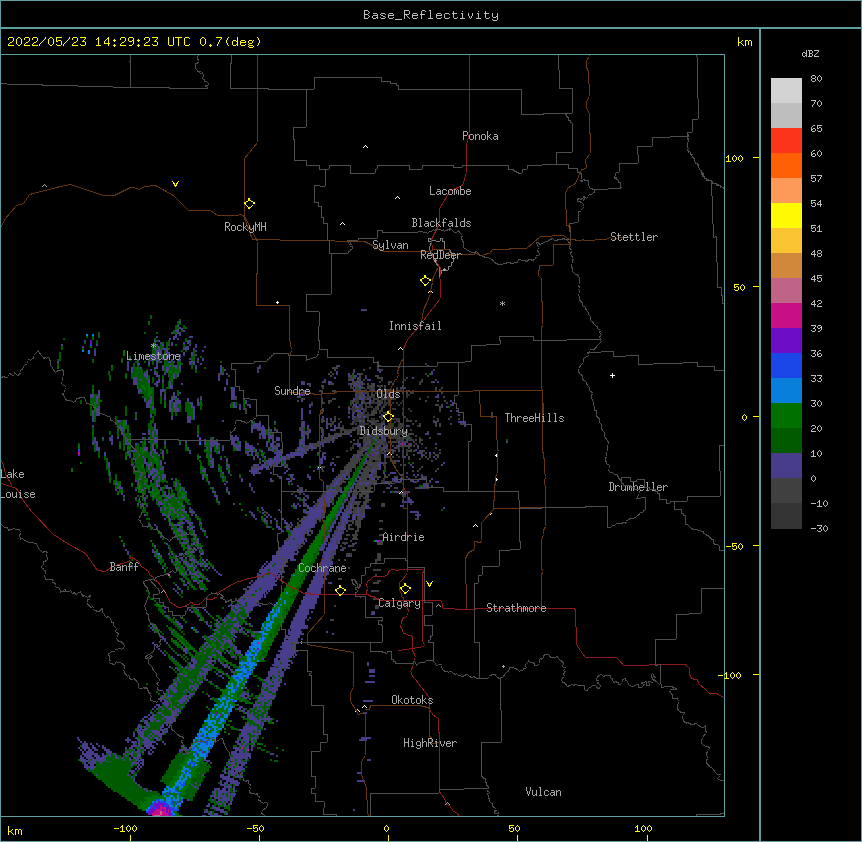
Task: Click the Sylvan town label
Action: tap(390, 245)
